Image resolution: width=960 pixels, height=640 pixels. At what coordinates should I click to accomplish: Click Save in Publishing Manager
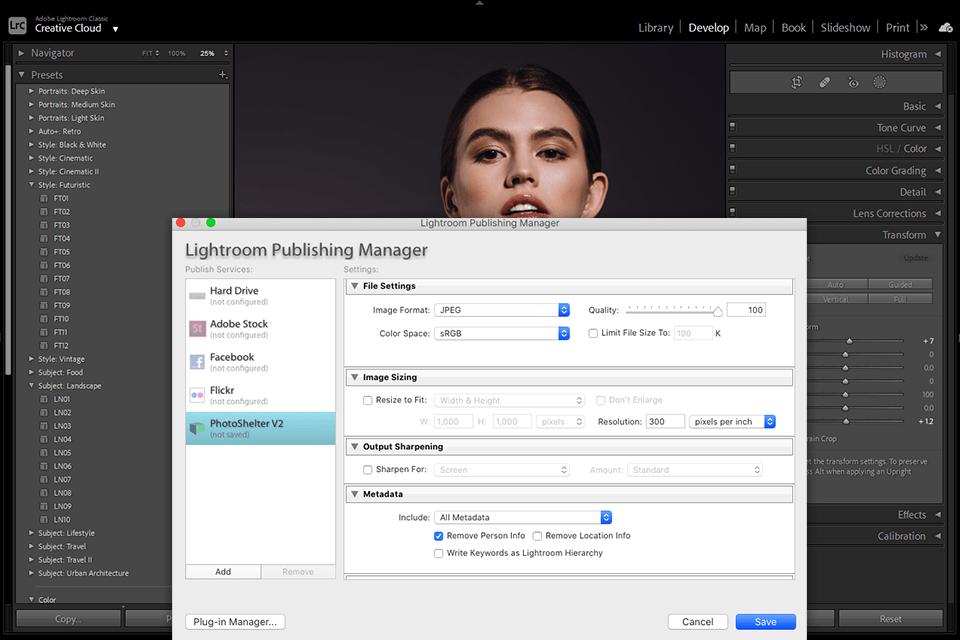[x=765, y=622]
